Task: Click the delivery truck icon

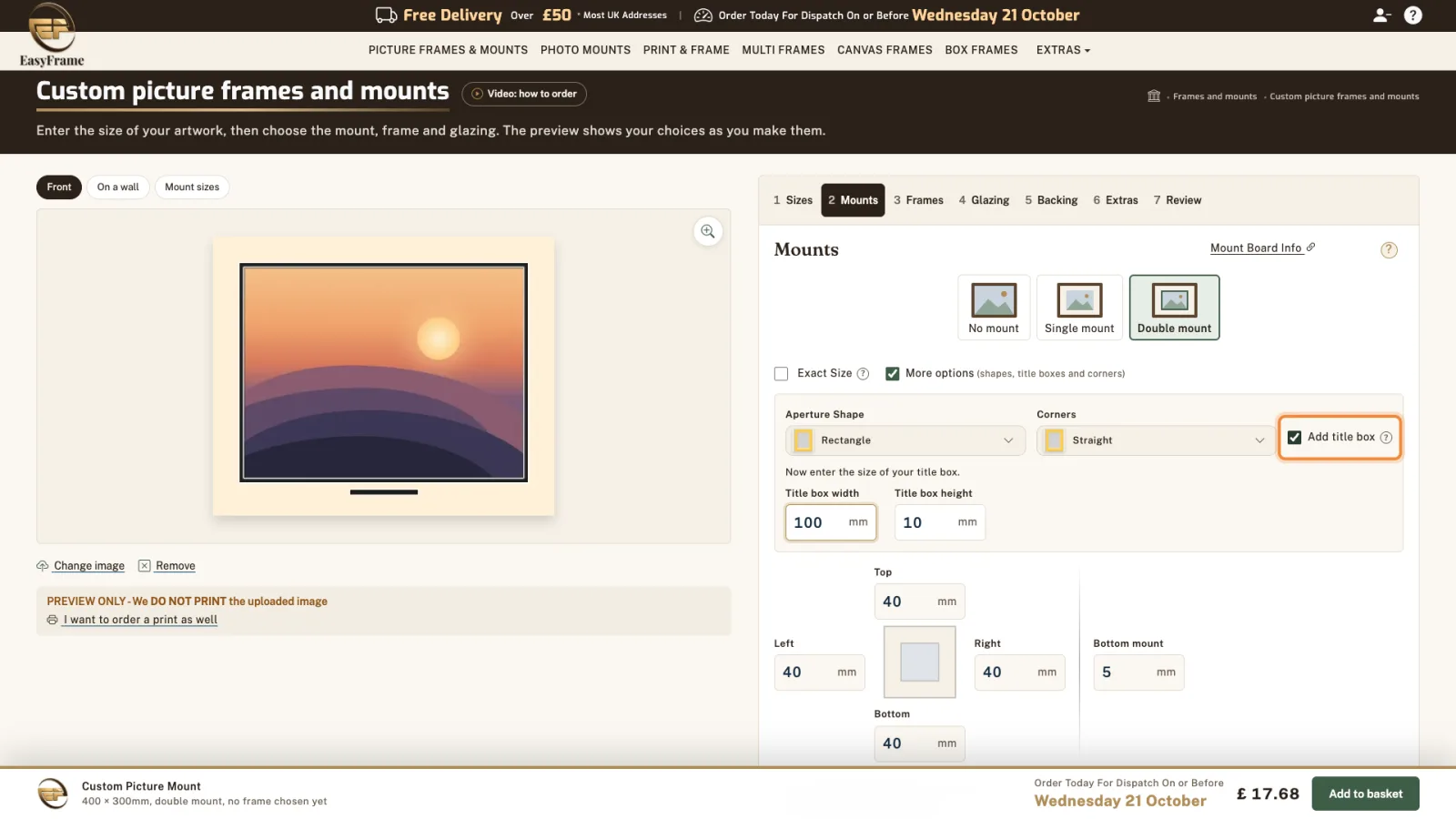Action: (386, 15)
